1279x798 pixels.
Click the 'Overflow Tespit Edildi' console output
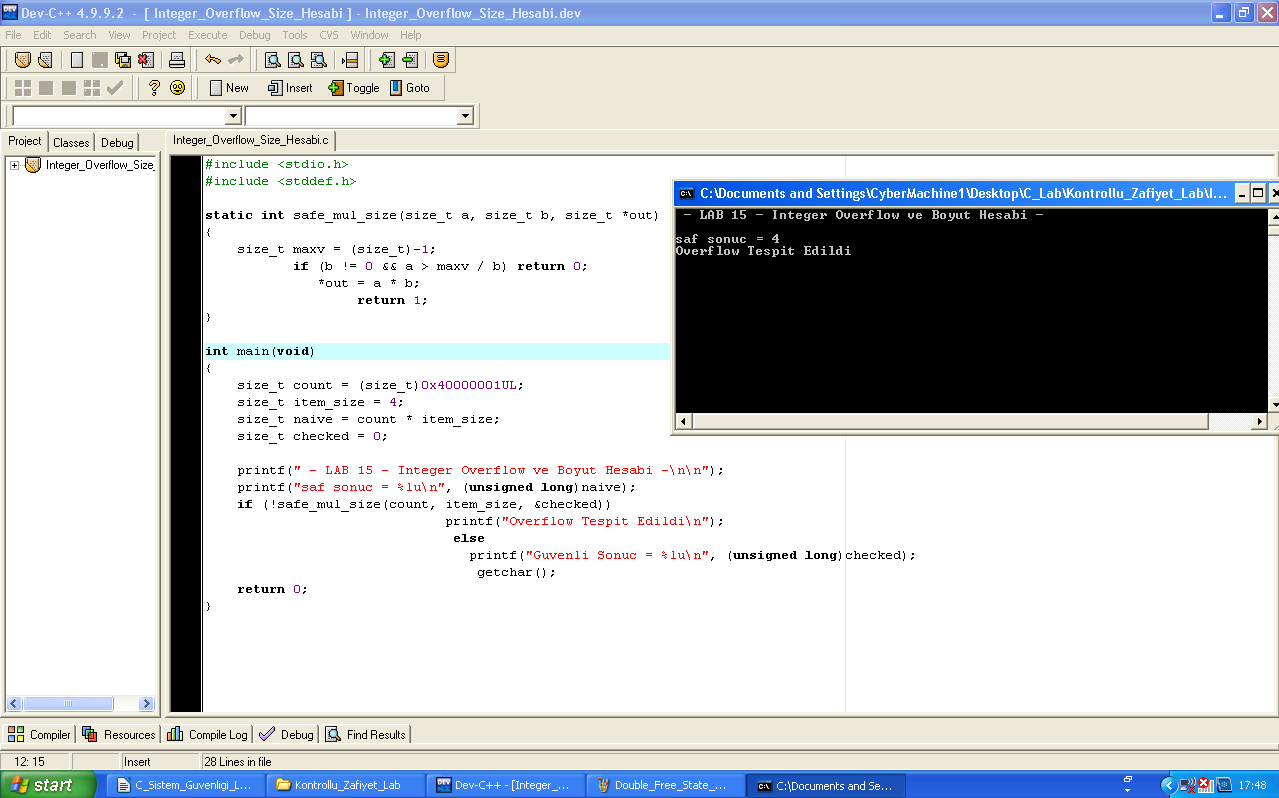click(763, 251)
